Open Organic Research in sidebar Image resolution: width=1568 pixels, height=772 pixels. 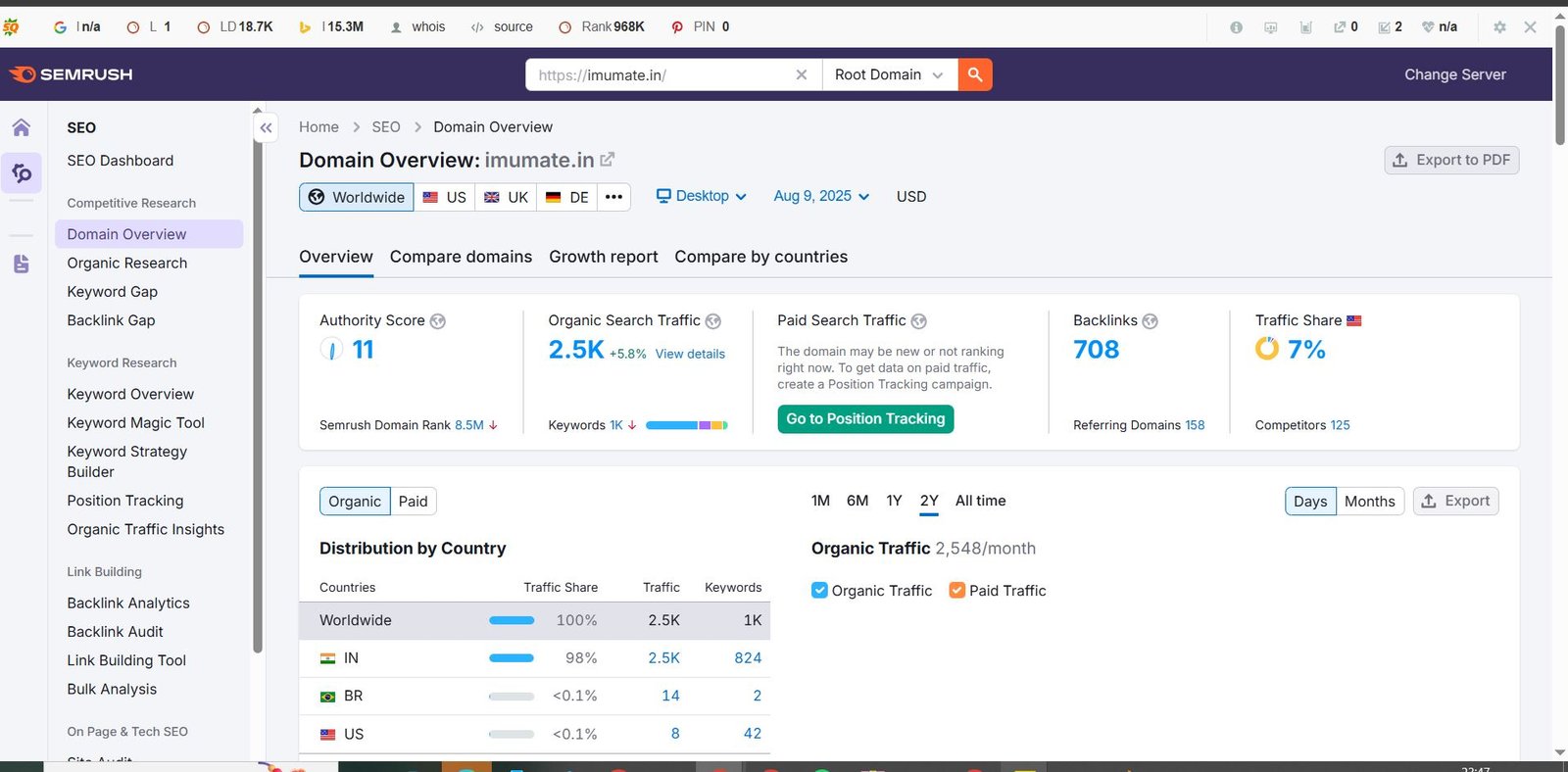coord(127,263)
